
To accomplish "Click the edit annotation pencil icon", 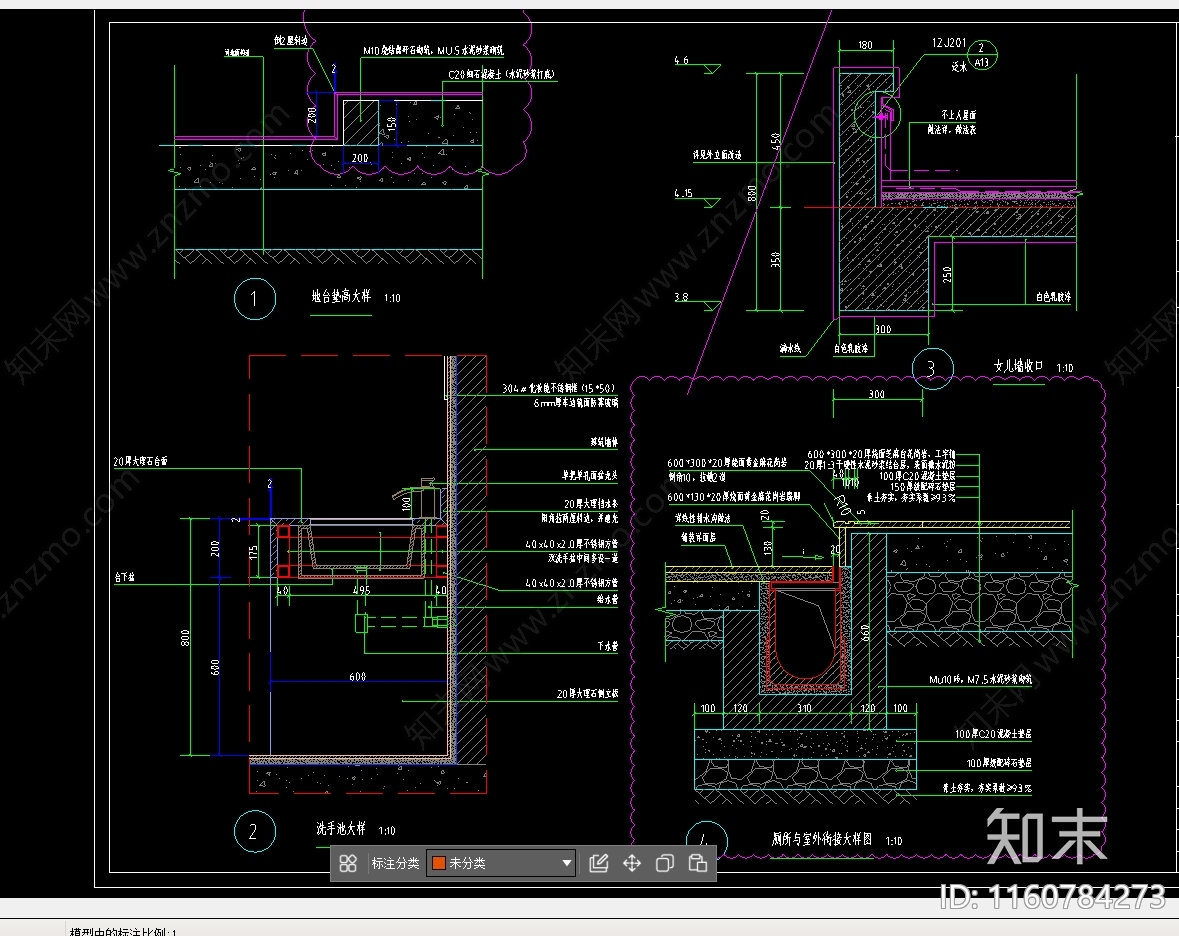I will [x=599, y=863].
